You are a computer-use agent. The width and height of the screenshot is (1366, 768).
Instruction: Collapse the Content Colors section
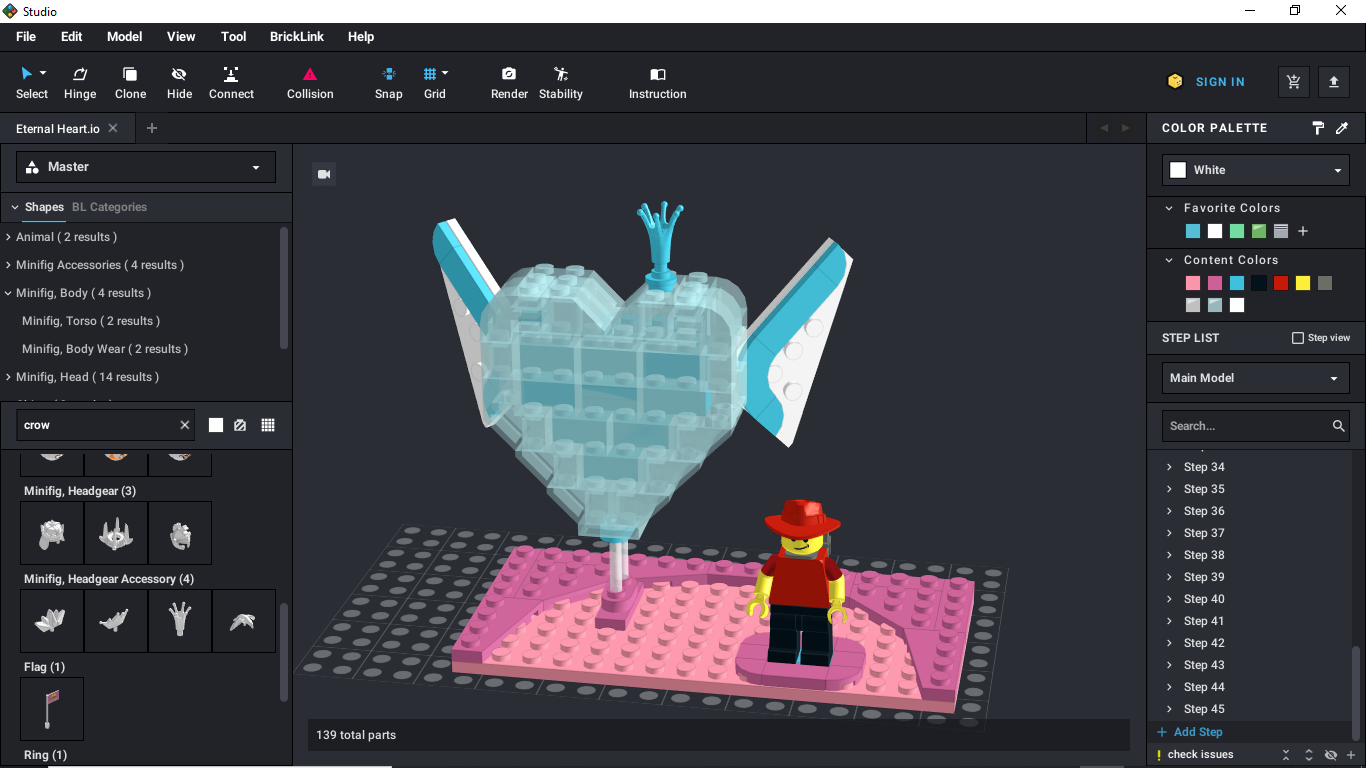pyautogui.click(x=1170, y=260)
